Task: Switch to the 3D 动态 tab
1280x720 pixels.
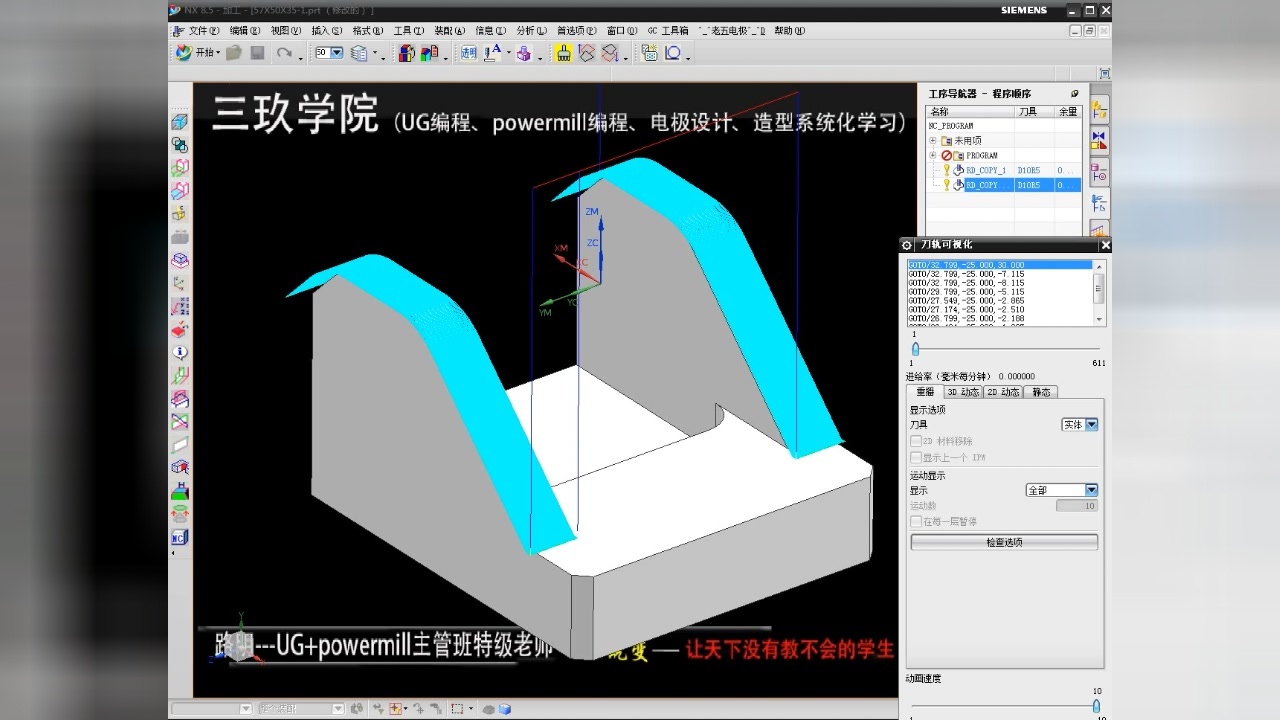Action: click(963, 392)
